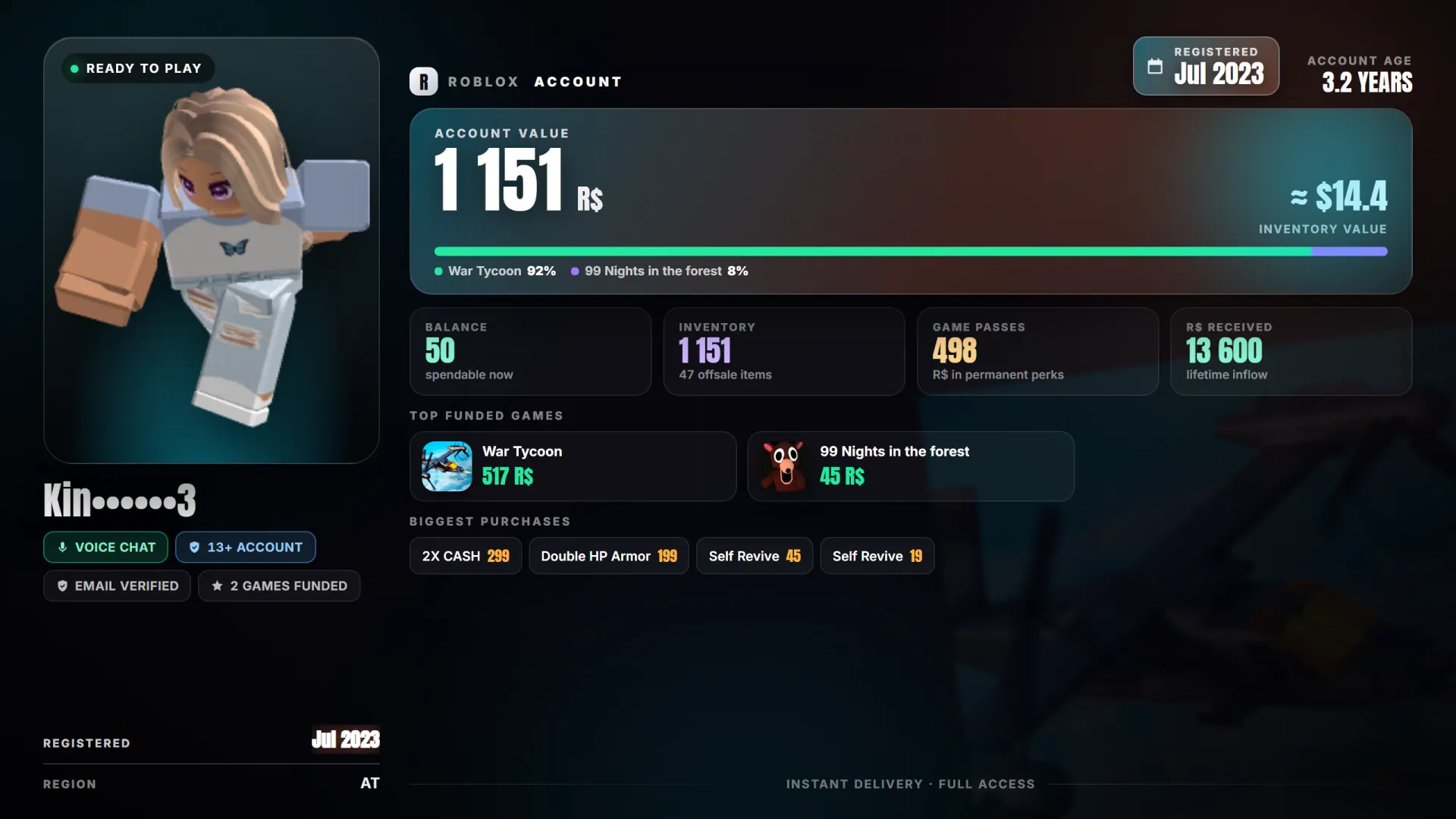Select the Email Verified badge

pos(117,586)
